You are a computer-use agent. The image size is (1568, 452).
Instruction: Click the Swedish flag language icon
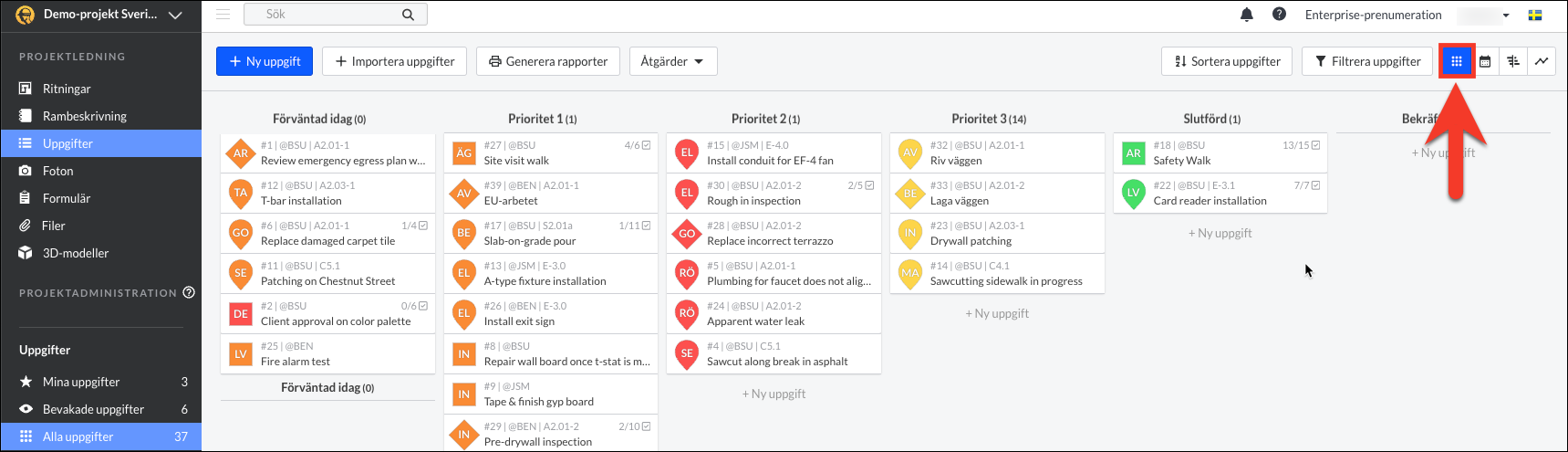(x=1535, y=15)
